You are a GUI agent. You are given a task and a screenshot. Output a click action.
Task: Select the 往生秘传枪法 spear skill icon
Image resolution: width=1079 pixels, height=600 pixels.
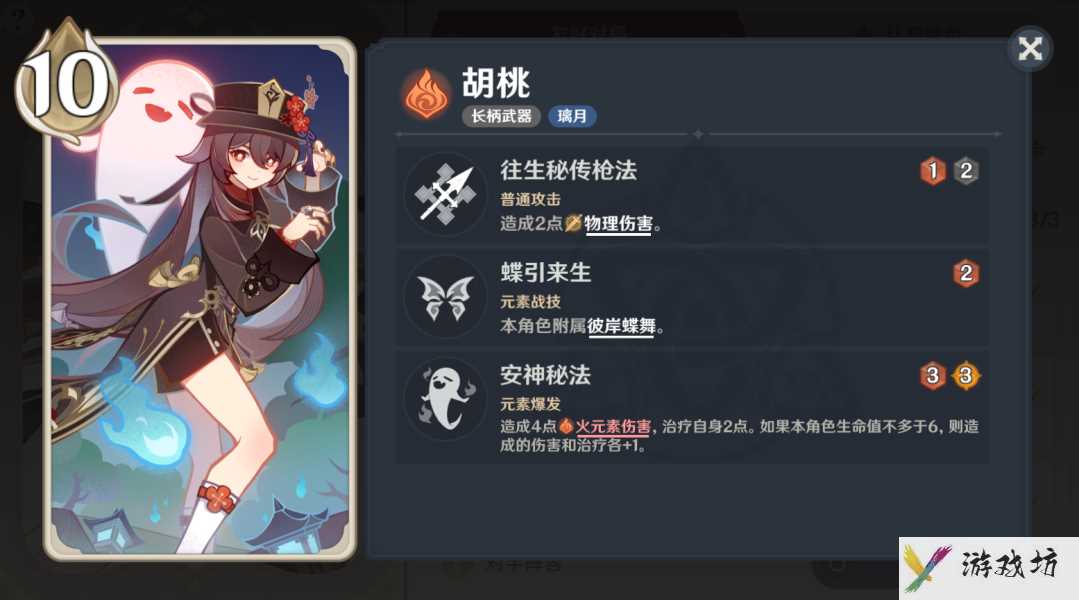point(445,195)
